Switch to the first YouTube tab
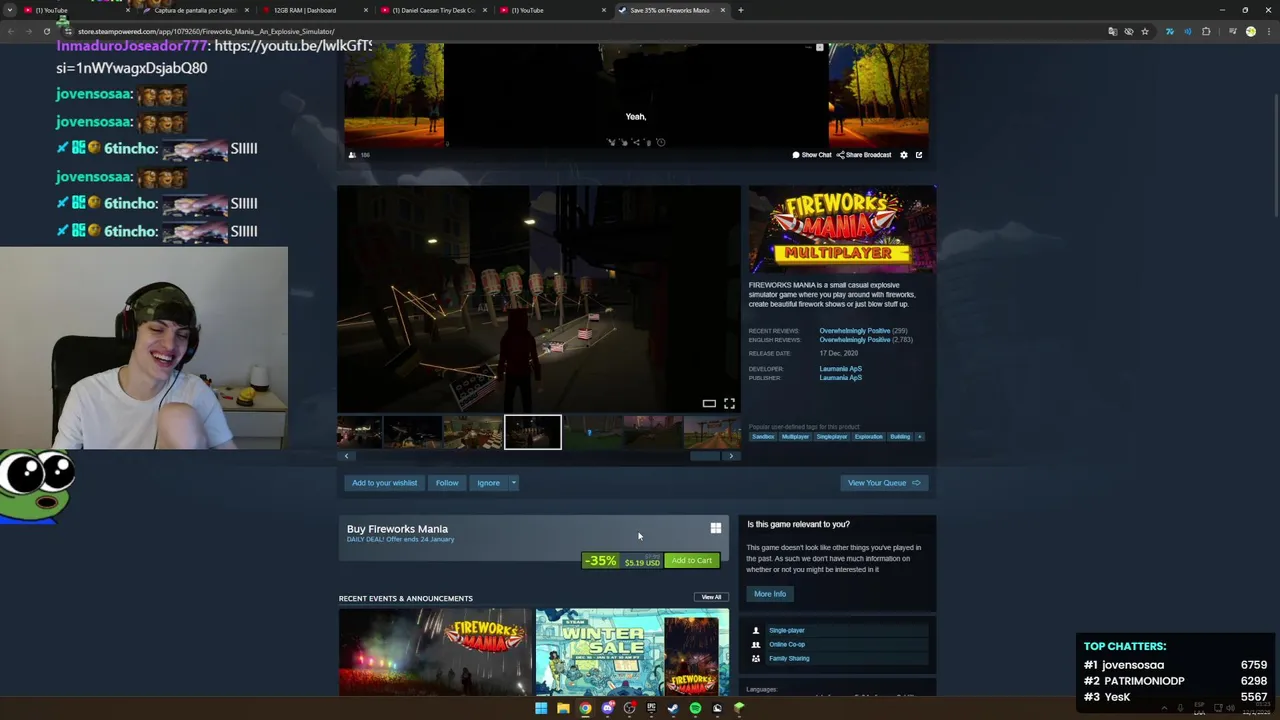The height and width of the screenshot is (720, 1280). point(77,10)
